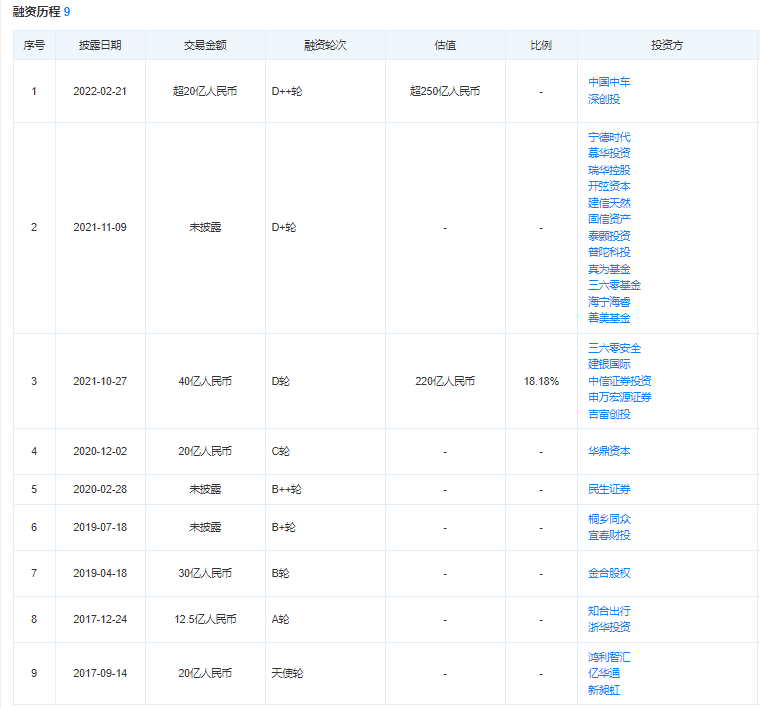Click the 序号 column header
This screenshot has height=708, width=760.
tap(34, 45)
